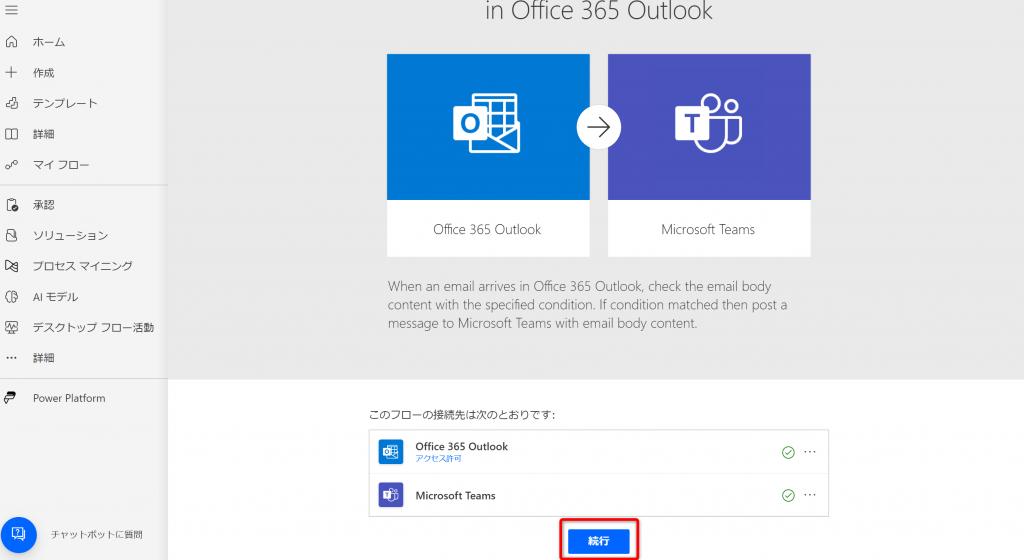Click the このフローの接続先は次のとおりです heading
The width and height of the screenshot is (1024, 560).
pos(462,414)
